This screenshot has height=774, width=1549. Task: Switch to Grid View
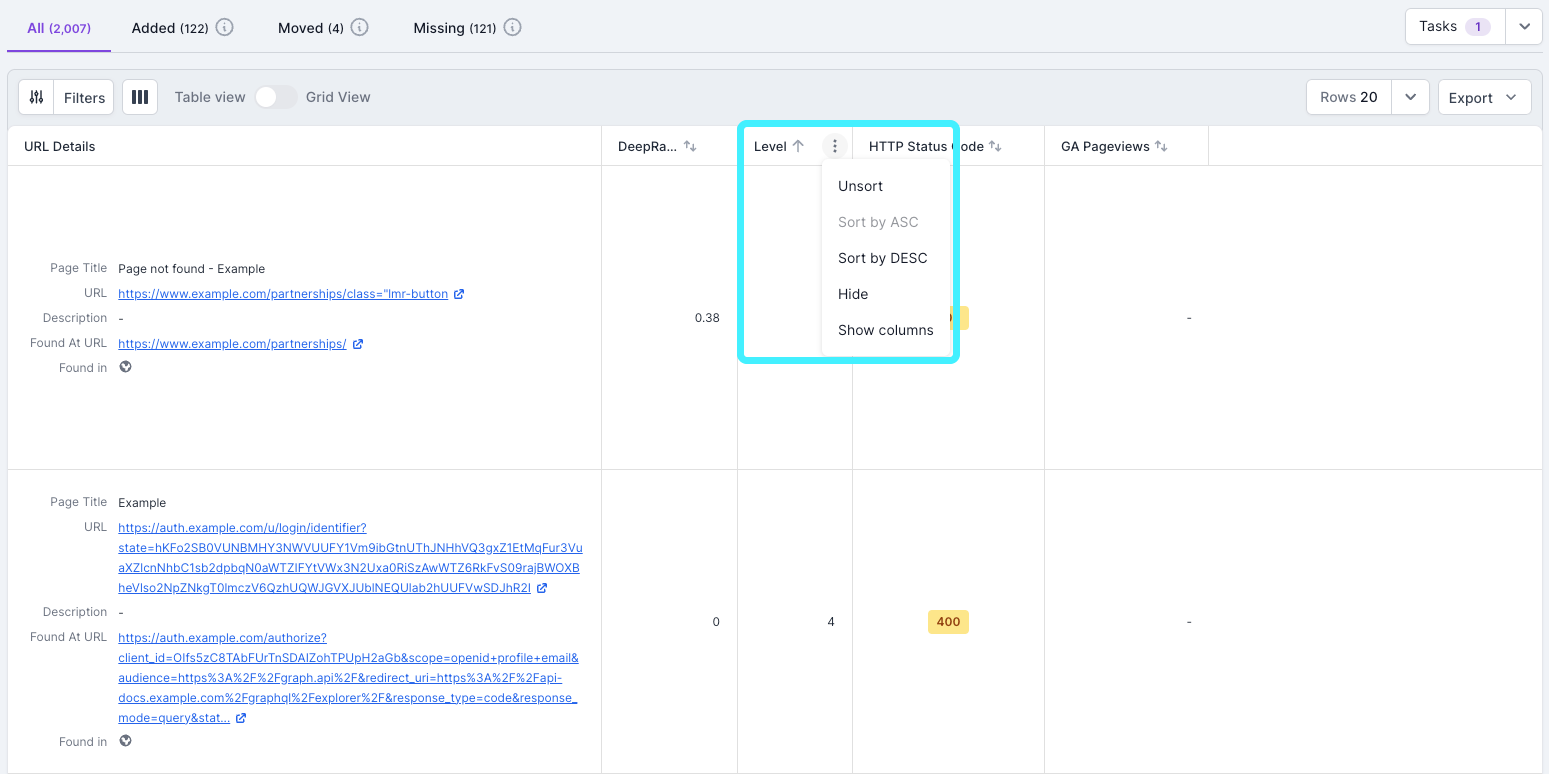276,97
